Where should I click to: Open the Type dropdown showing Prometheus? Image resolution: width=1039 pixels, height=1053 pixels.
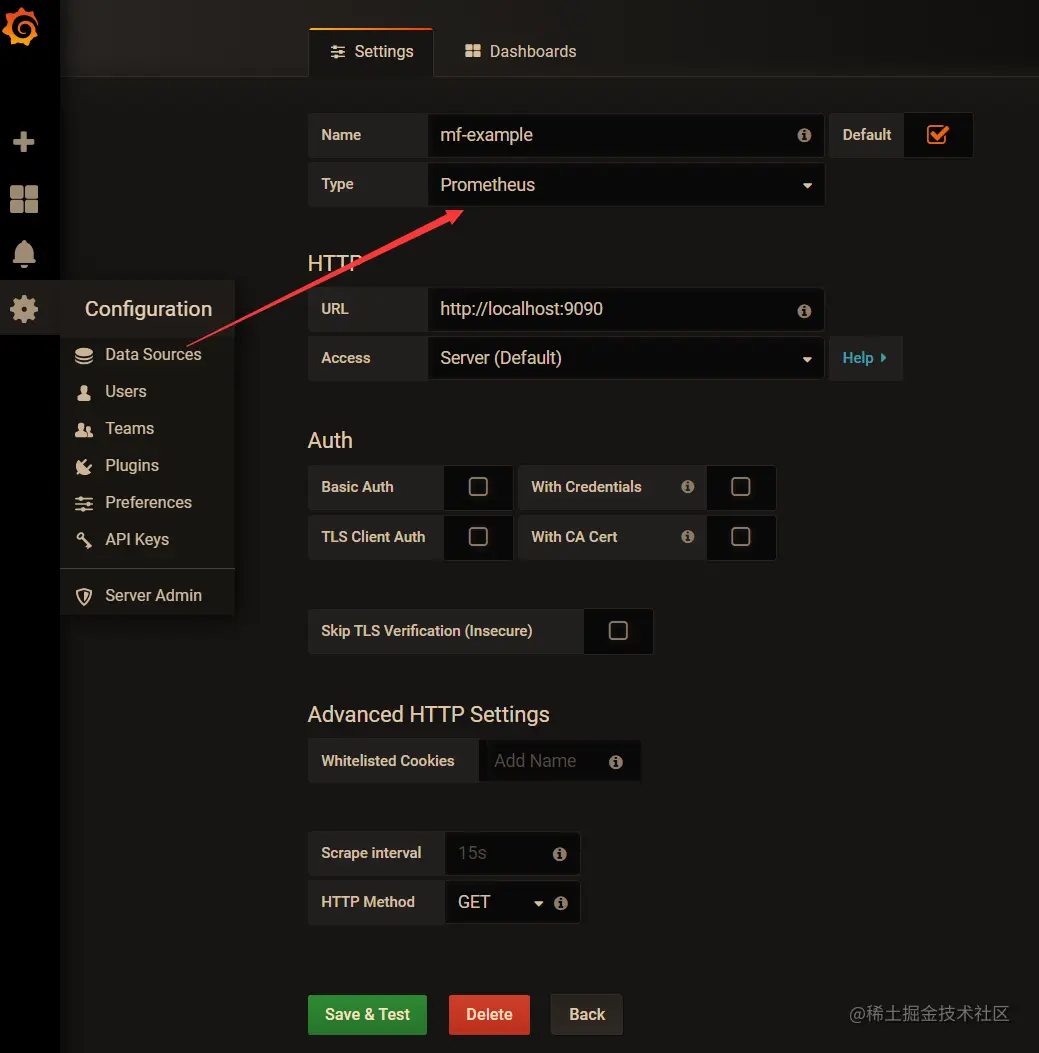pos(626,185)
